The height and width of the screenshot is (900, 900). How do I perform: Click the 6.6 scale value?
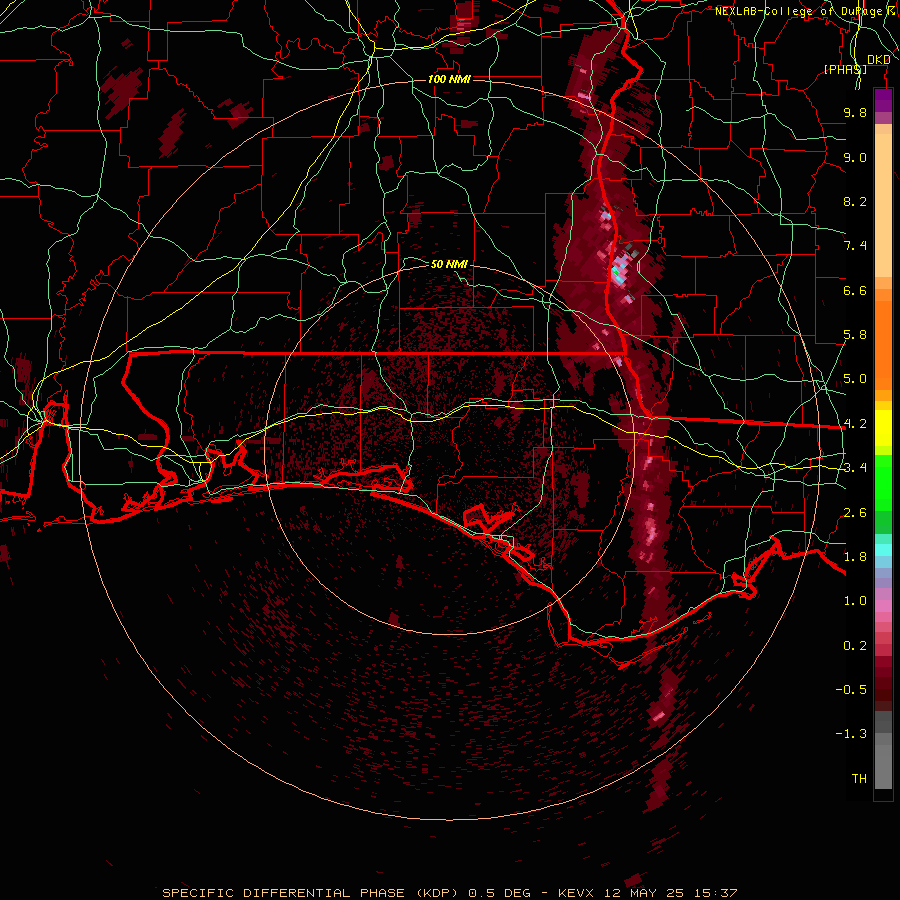pos(855,290)
